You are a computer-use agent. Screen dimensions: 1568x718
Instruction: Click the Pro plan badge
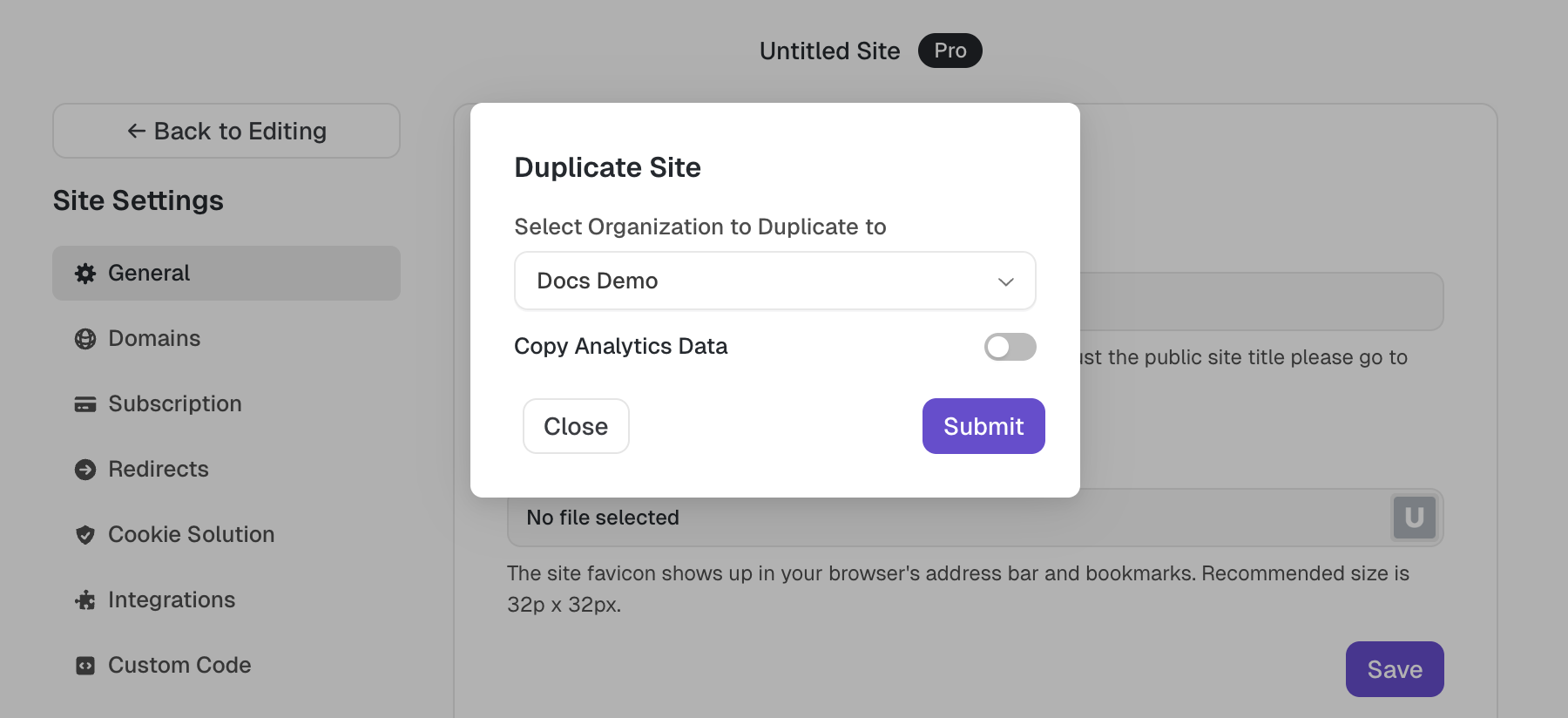coord(950,51)
